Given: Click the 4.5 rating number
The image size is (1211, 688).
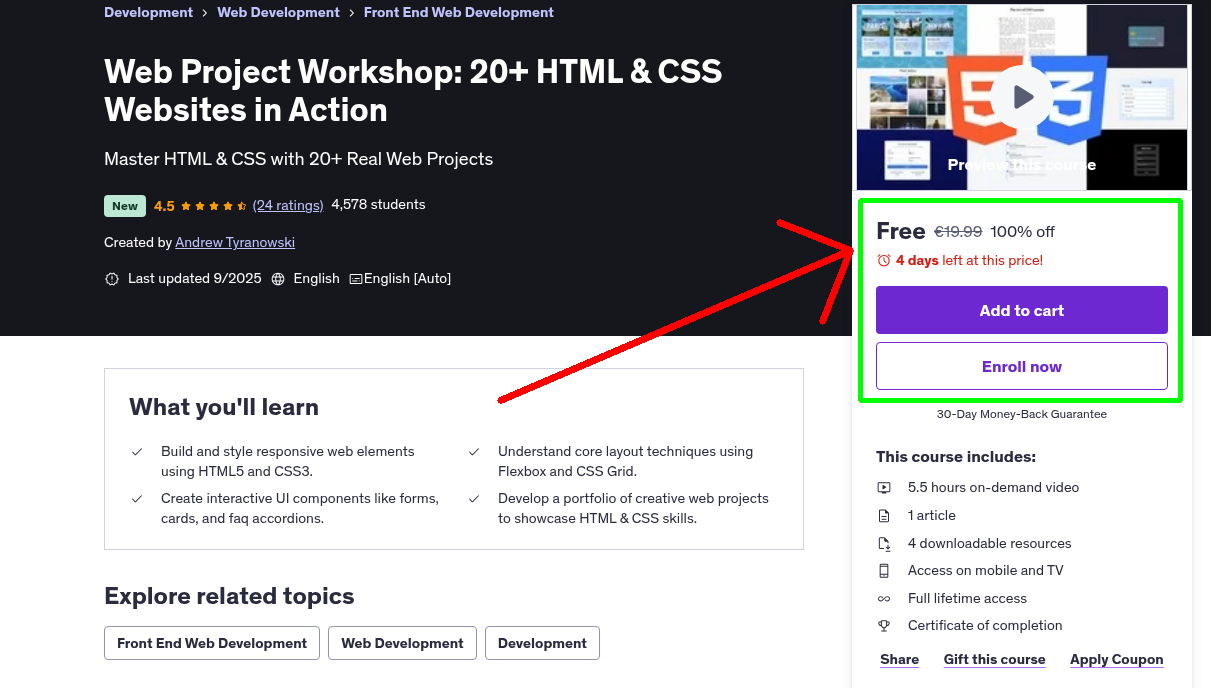Looking at the screenshot, I should [164, 206].
